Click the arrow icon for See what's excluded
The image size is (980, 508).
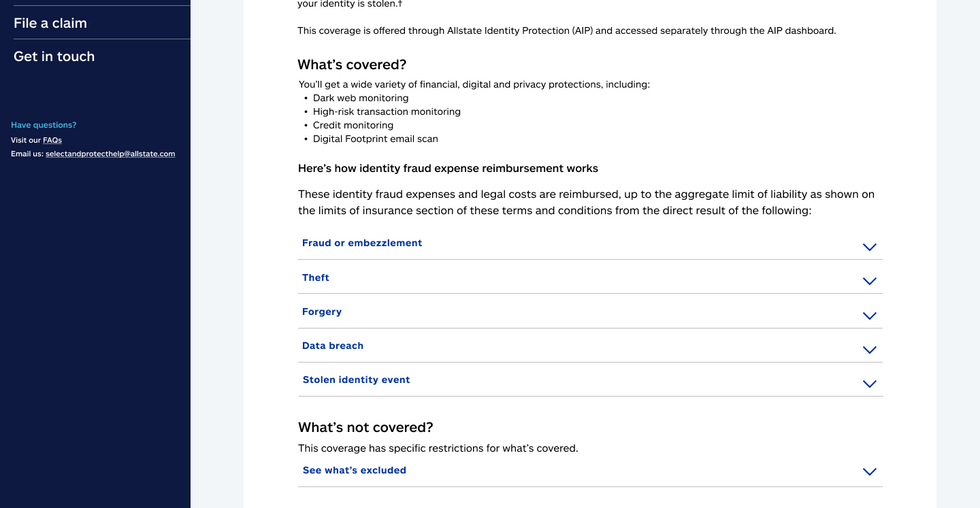869,472
